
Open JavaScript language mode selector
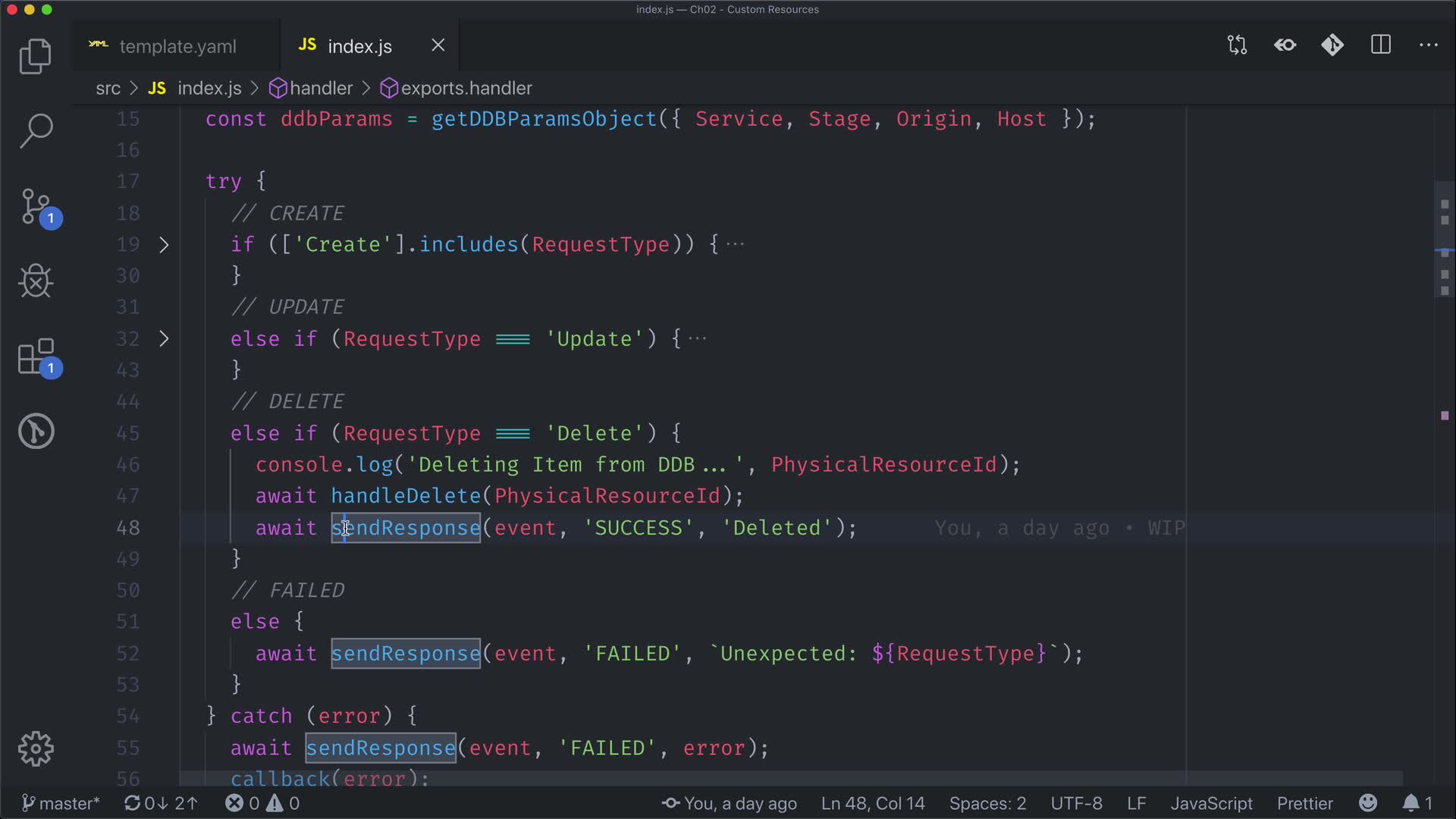[x=1211, y=803]
